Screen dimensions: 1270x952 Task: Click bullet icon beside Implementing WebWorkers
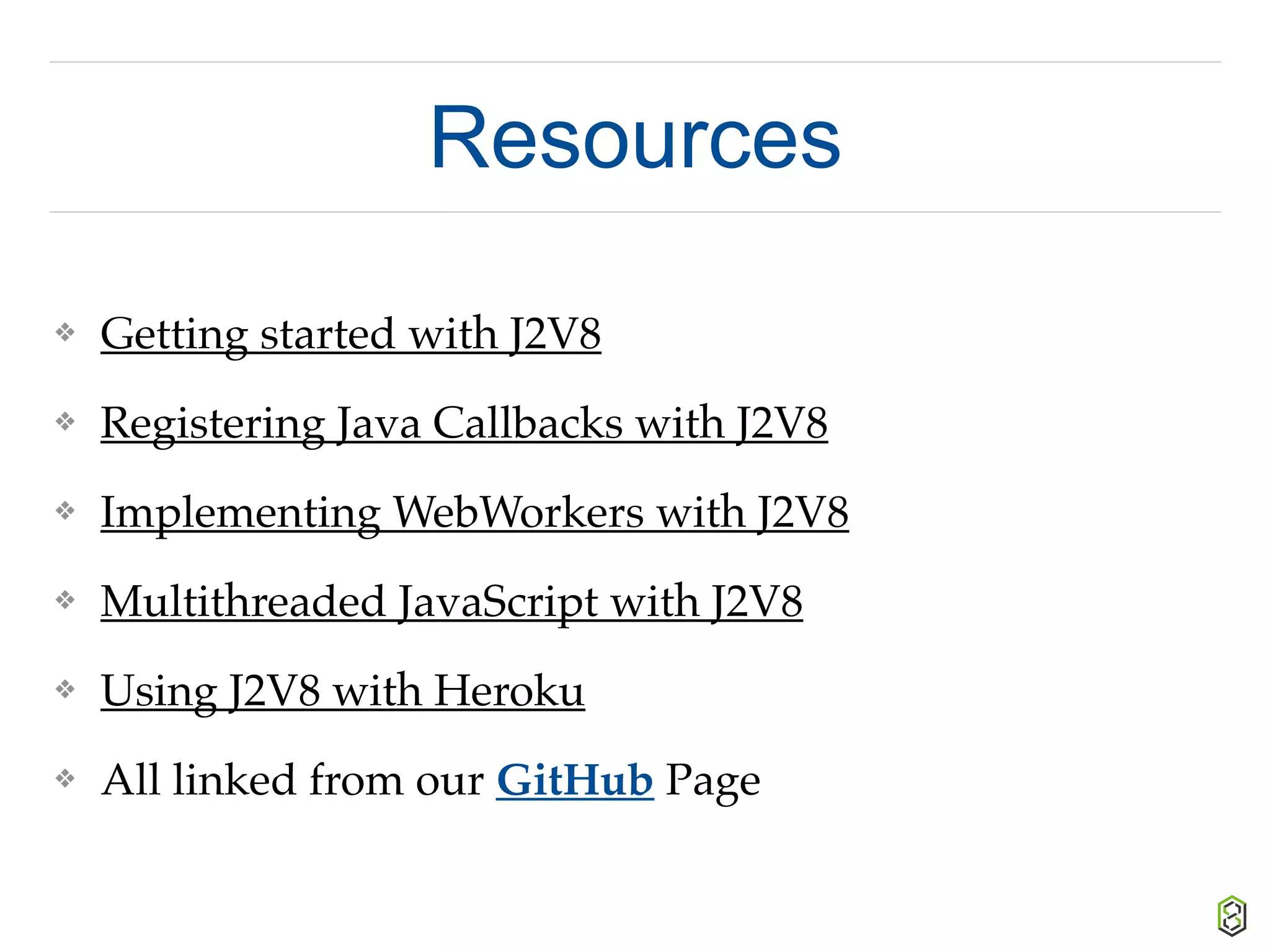click(65, 511)
